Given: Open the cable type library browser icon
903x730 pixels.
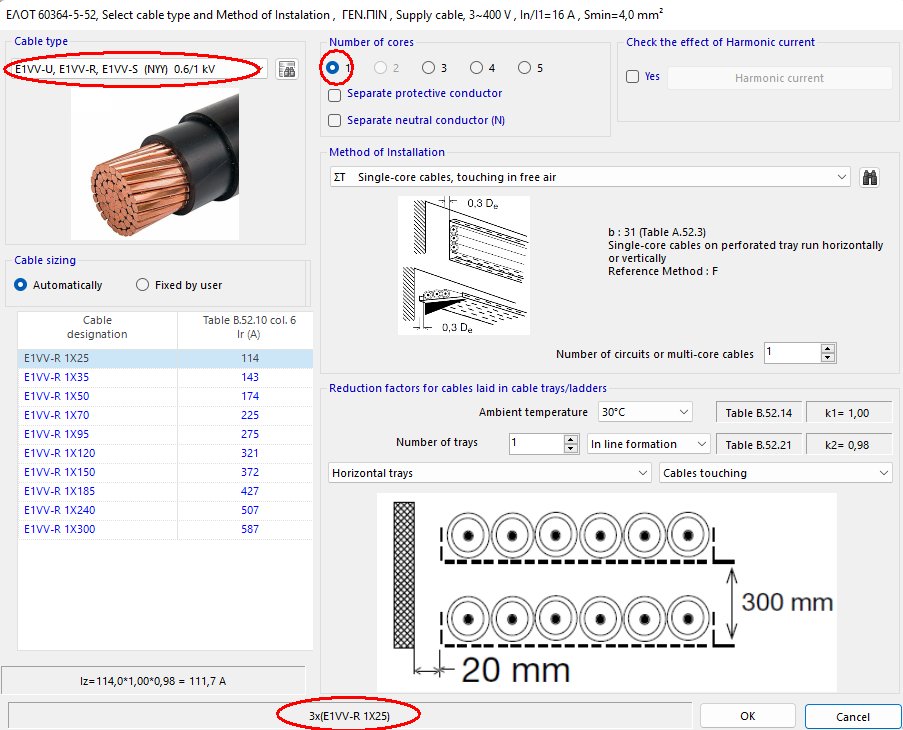Looking at the screenshot, I should [x=287, y=68].
